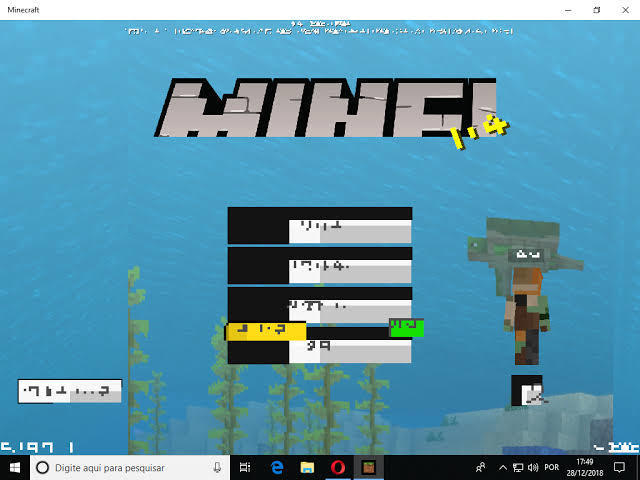
Task: Click the topmost gray main menu button
Action: (x=320, y=225)
